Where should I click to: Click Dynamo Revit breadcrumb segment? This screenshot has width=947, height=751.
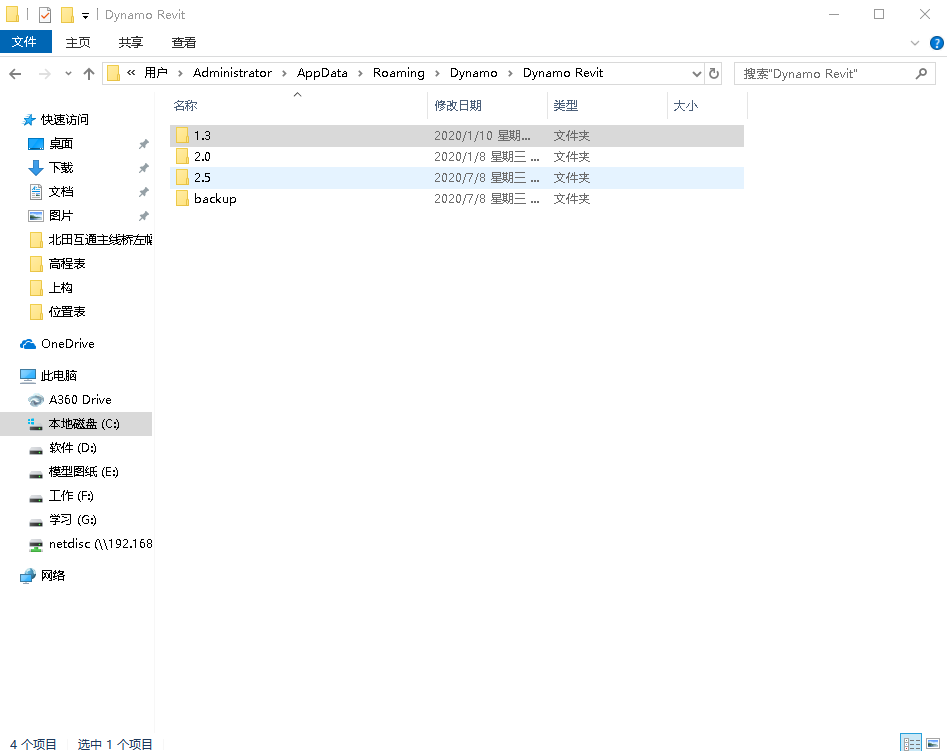pos(563,73)
